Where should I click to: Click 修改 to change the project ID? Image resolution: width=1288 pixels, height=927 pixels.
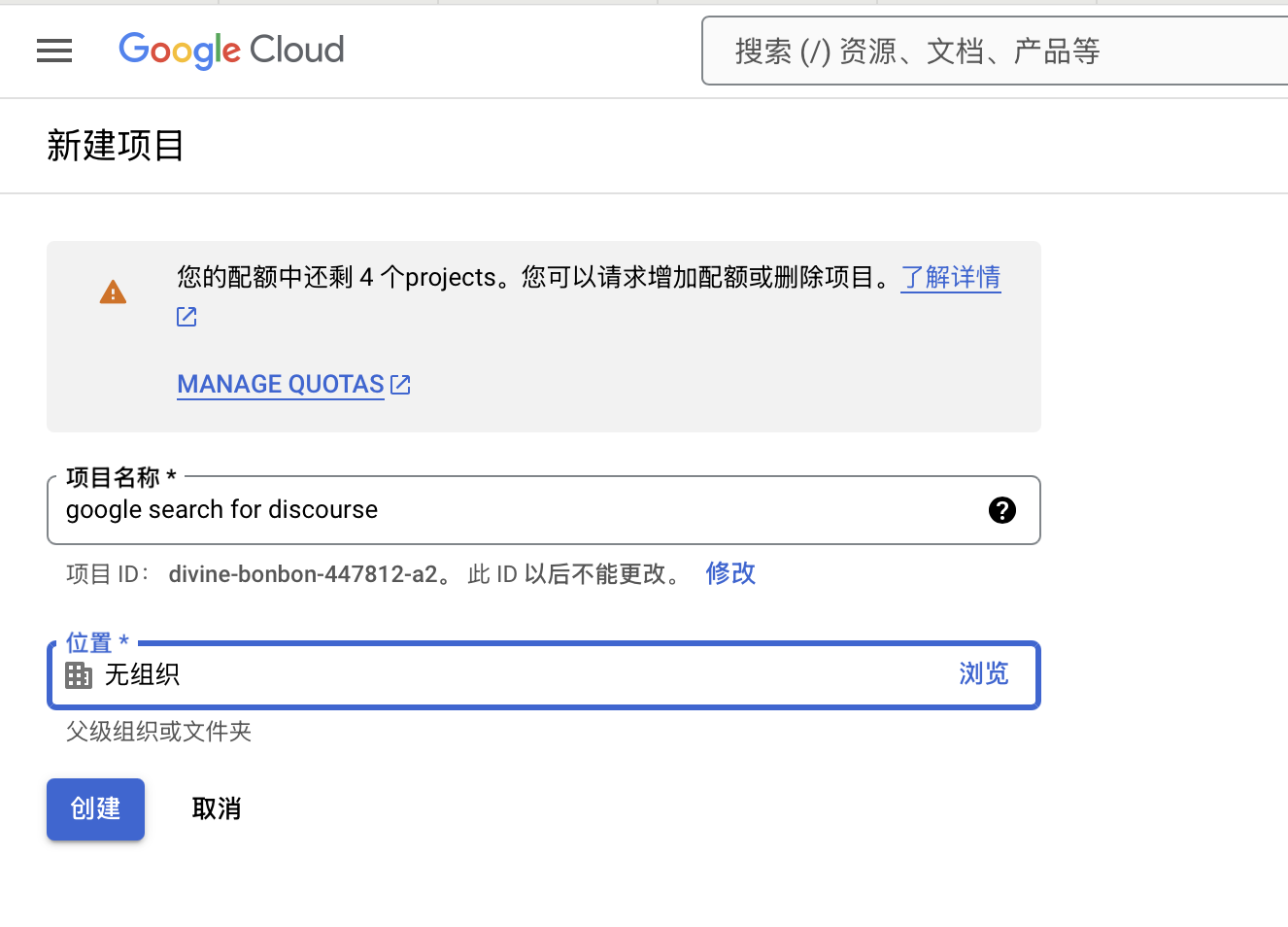729,573
